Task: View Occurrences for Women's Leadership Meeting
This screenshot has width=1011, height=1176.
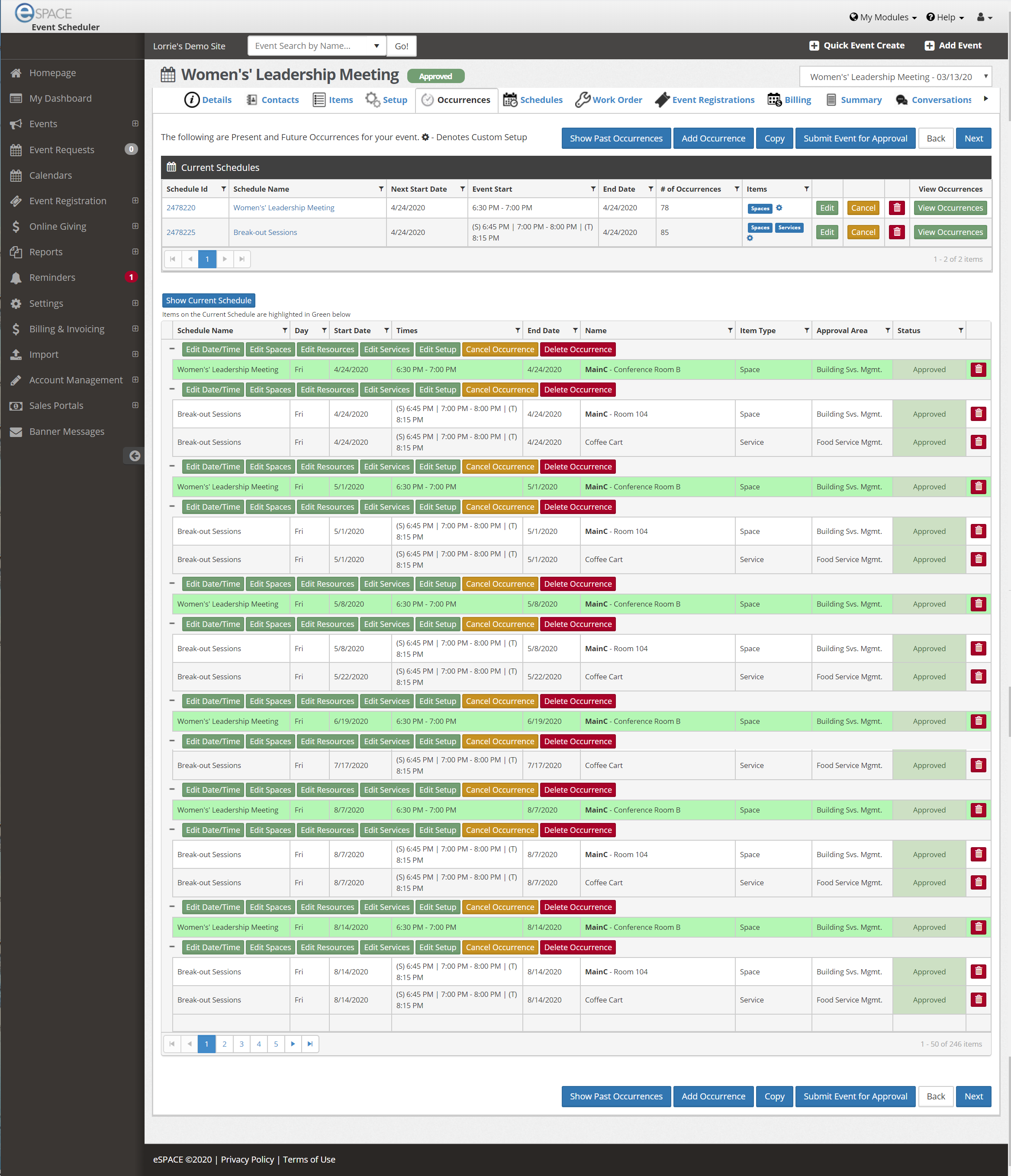Action: (950, 208)
